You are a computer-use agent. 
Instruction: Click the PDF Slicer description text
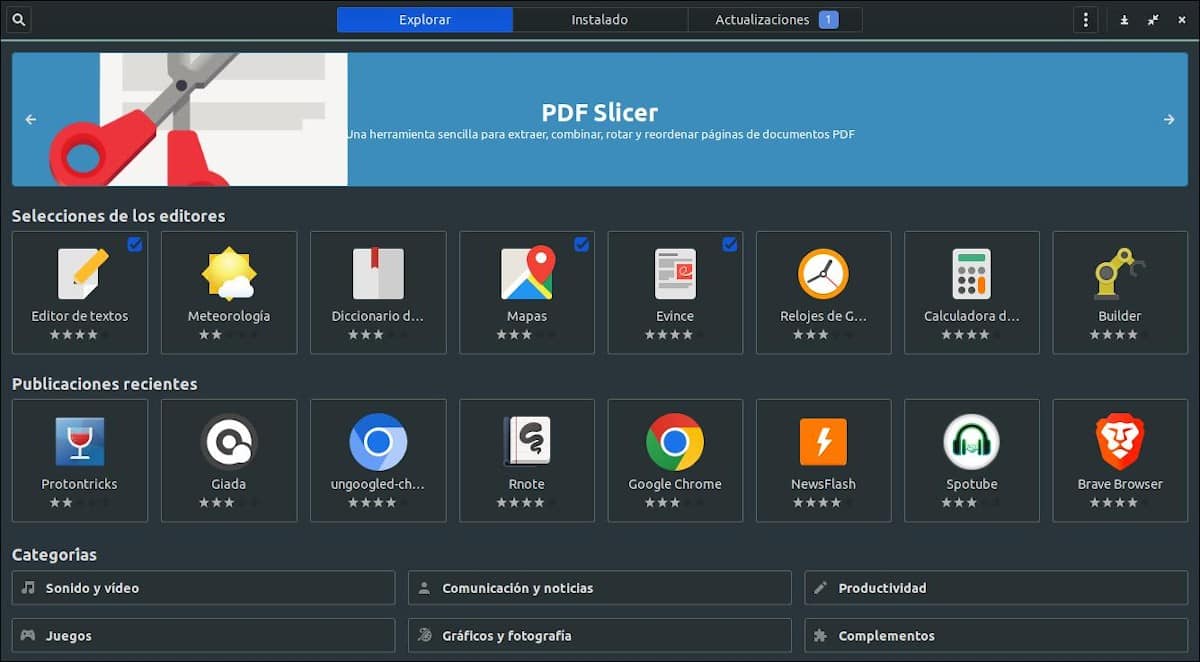point(600,135)
